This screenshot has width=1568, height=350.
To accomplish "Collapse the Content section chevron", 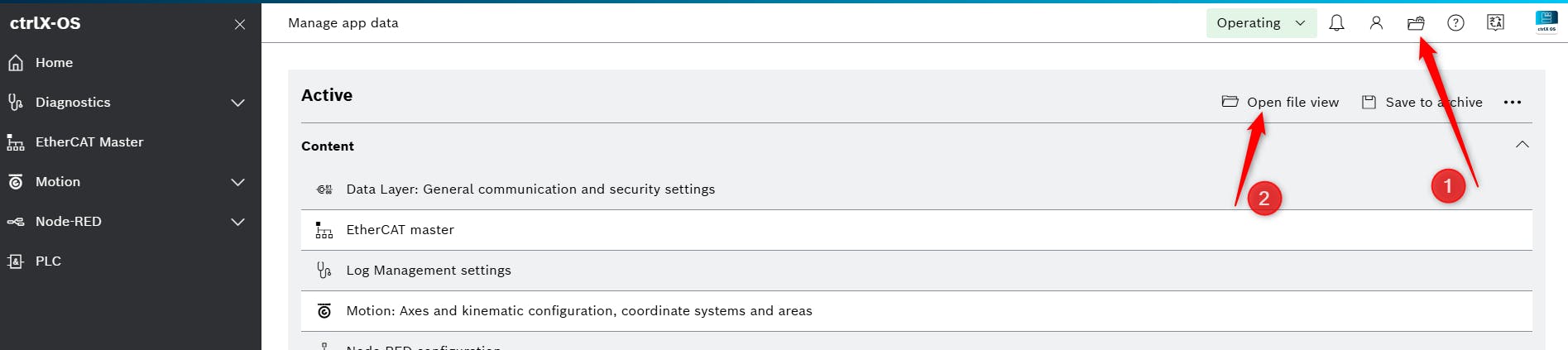I will 1522,145.
